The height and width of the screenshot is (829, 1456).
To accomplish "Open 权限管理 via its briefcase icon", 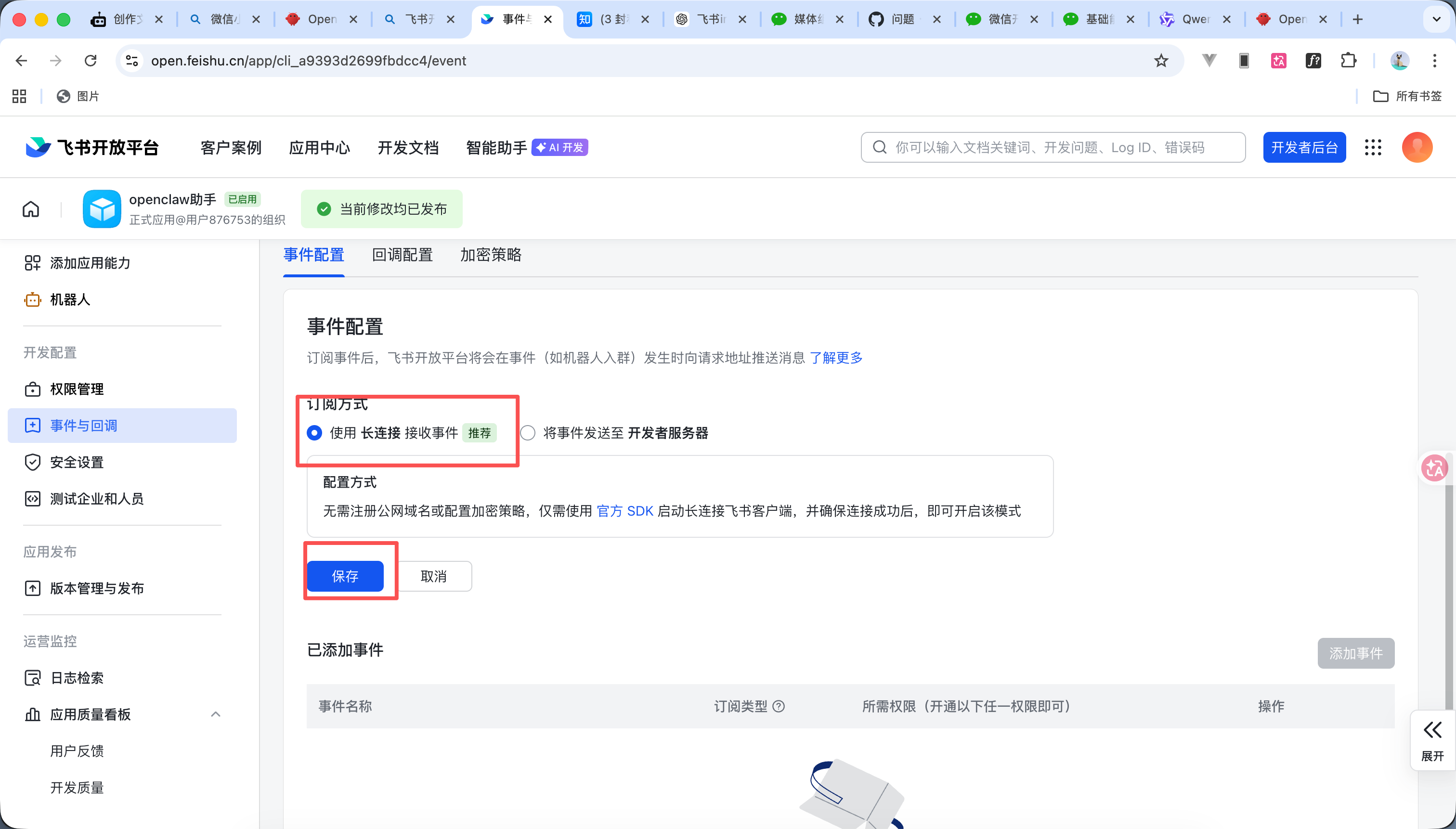I will (x=32, y=389).
